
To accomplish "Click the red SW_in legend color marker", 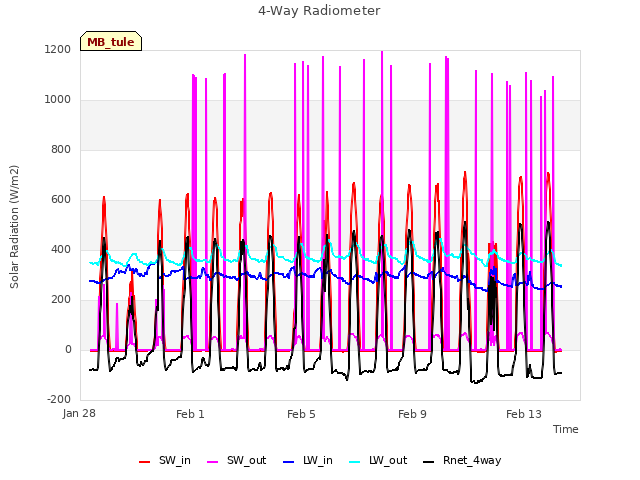I will point(144,462).
